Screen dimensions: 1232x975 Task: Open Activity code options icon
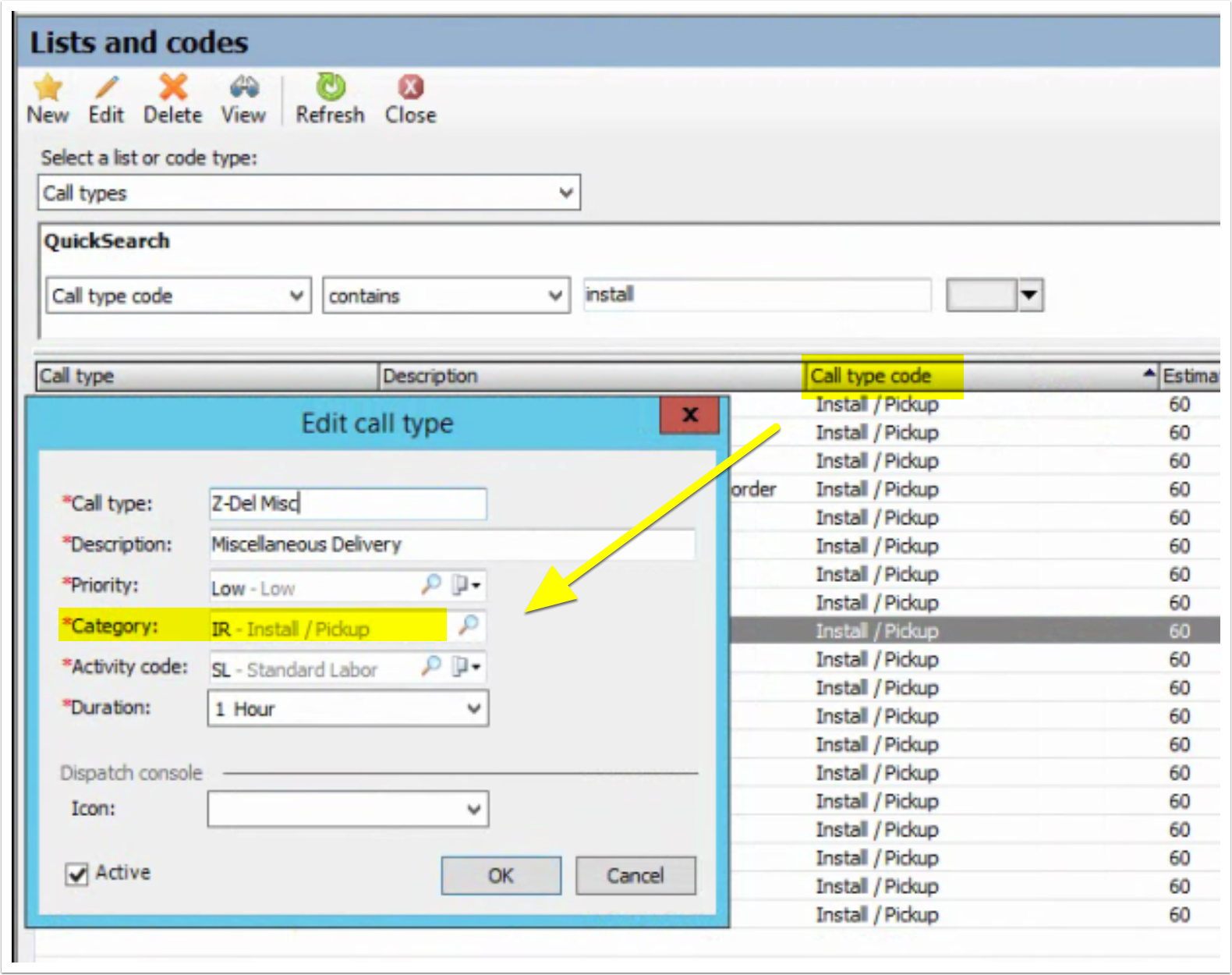pos(466,666)
